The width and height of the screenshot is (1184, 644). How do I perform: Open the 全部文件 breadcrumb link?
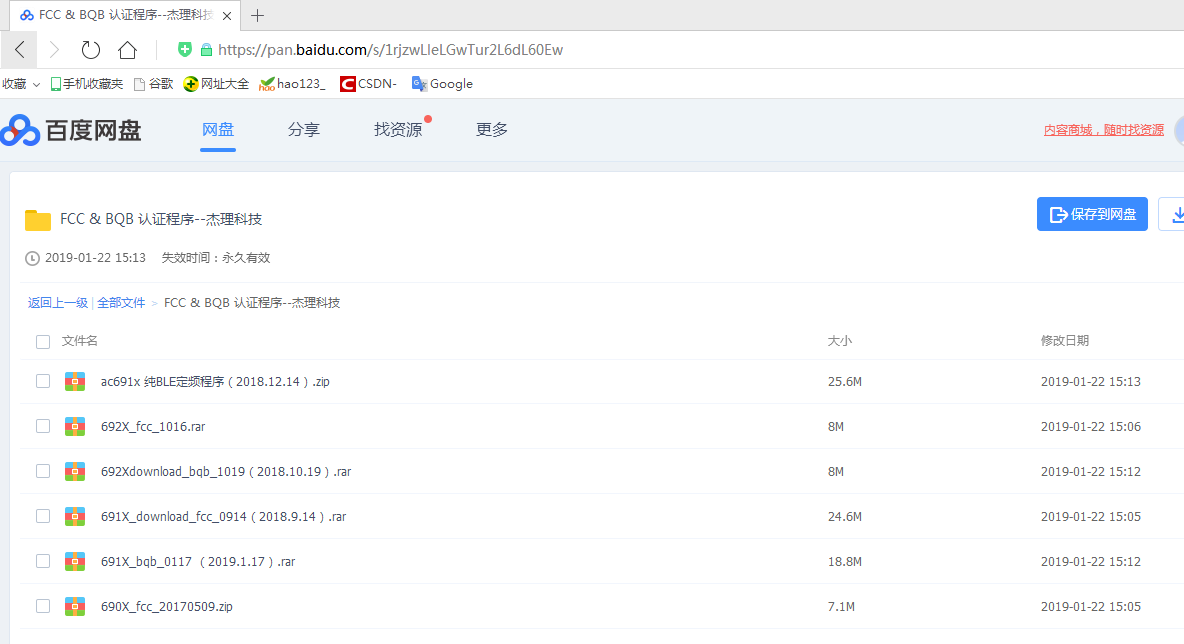coord(121,303)
